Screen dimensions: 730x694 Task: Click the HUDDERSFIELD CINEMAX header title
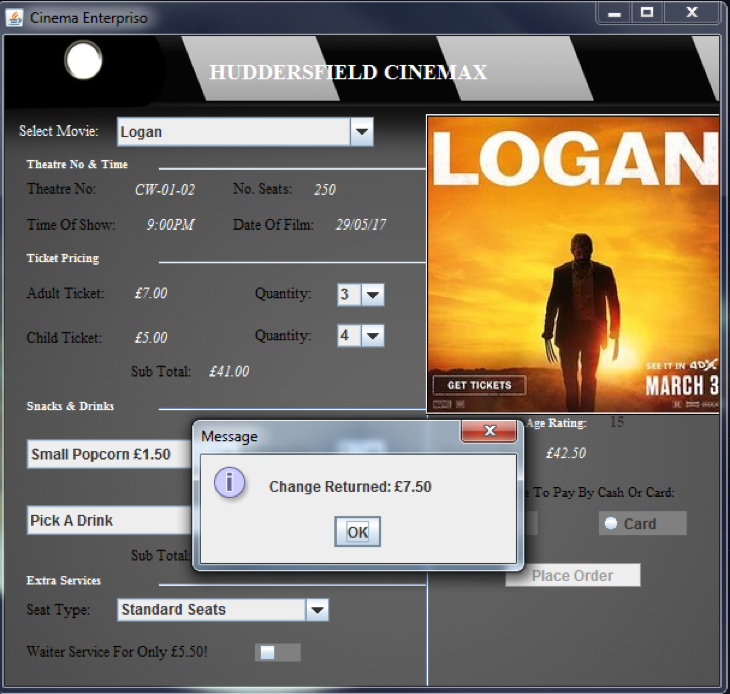coord(348,72)
